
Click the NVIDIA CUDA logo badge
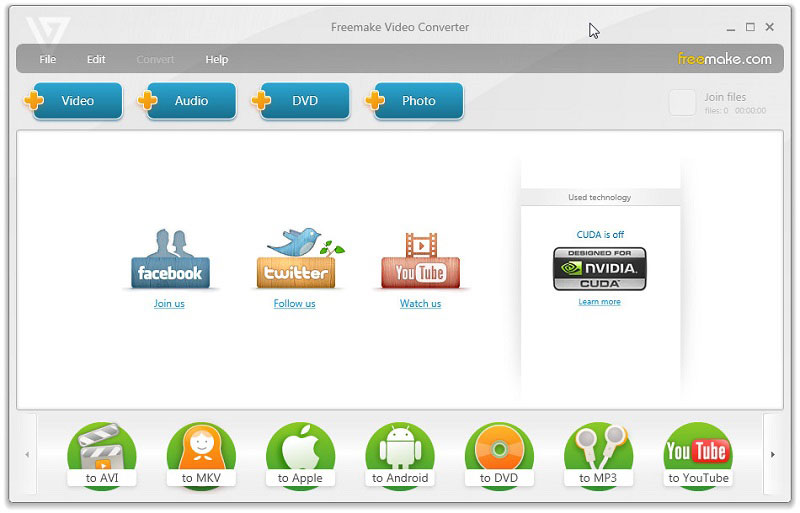click(599, 269)
